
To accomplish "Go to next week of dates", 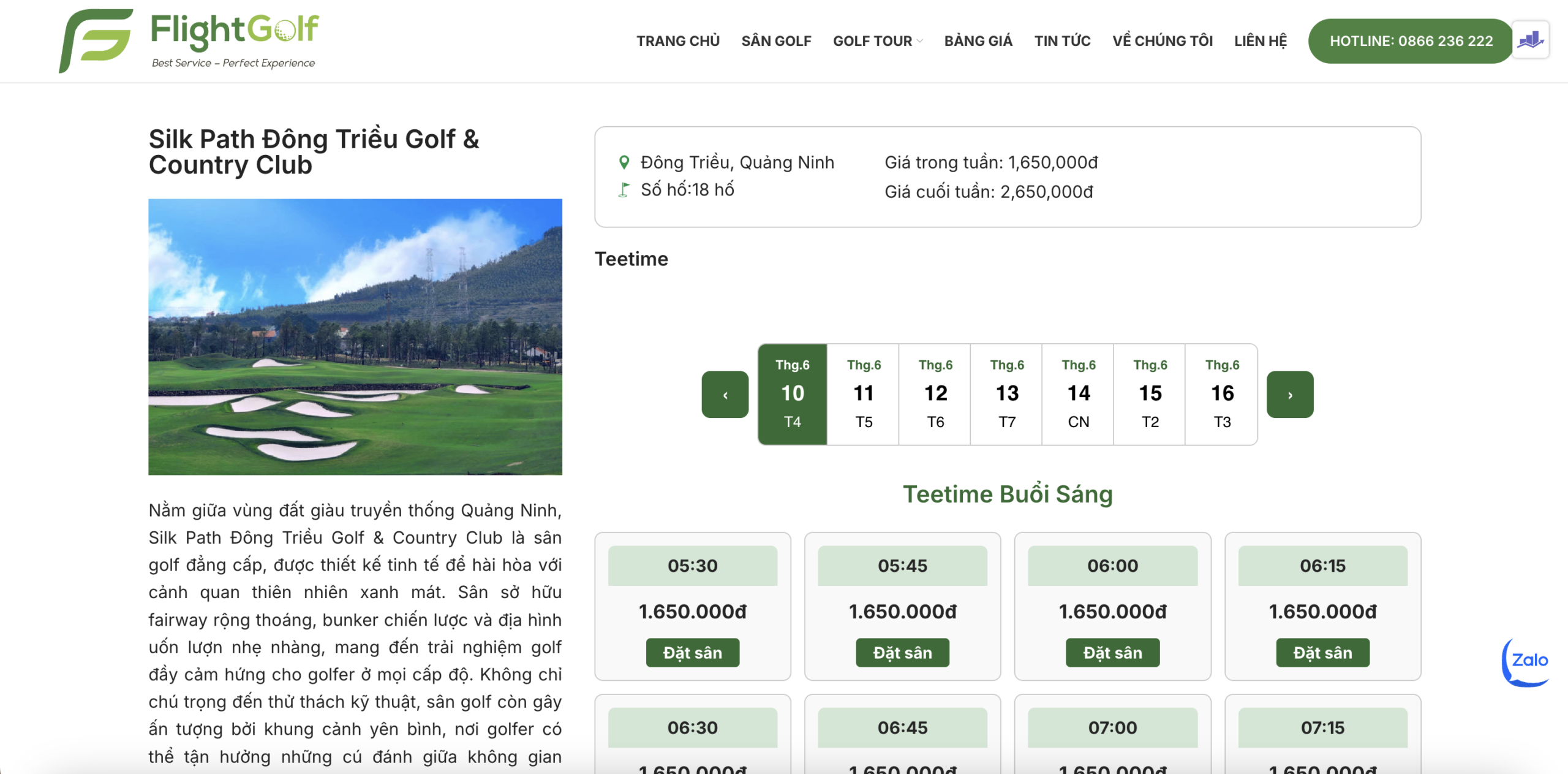I will [1290, 395].
